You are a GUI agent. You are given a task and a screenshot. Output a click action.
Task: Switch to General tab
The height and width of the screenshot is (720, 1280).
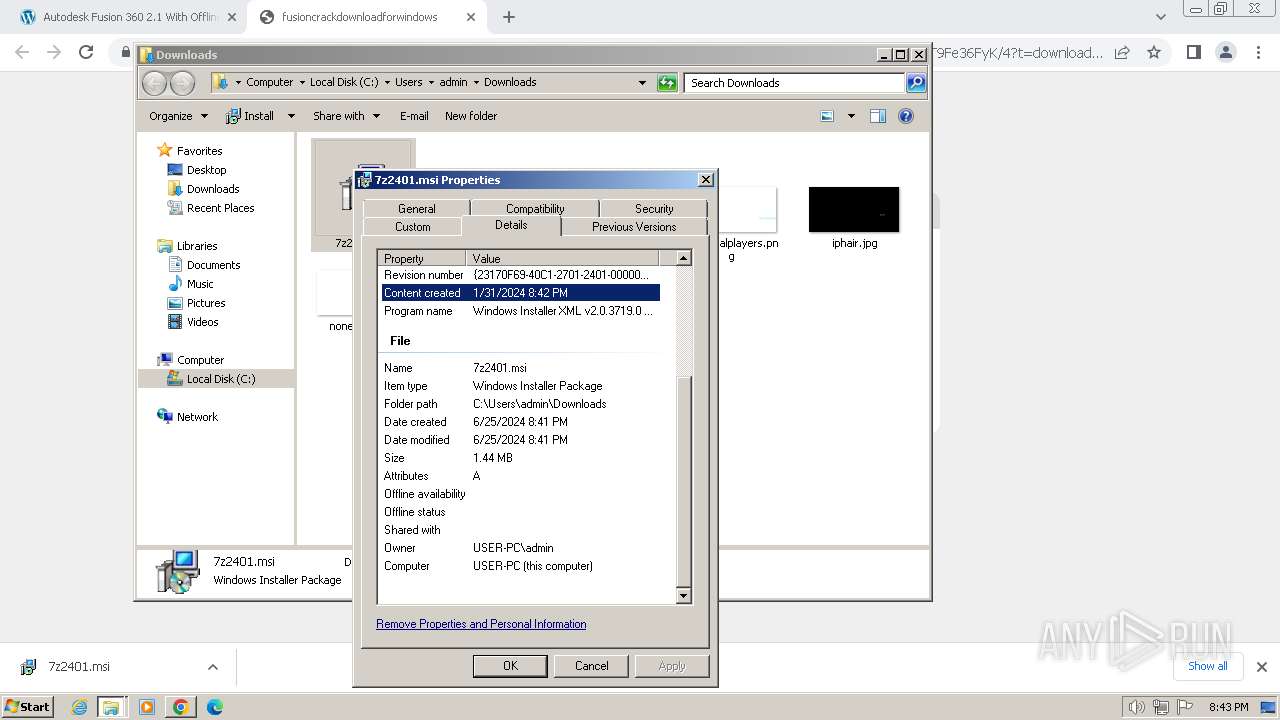coord(416,209)
